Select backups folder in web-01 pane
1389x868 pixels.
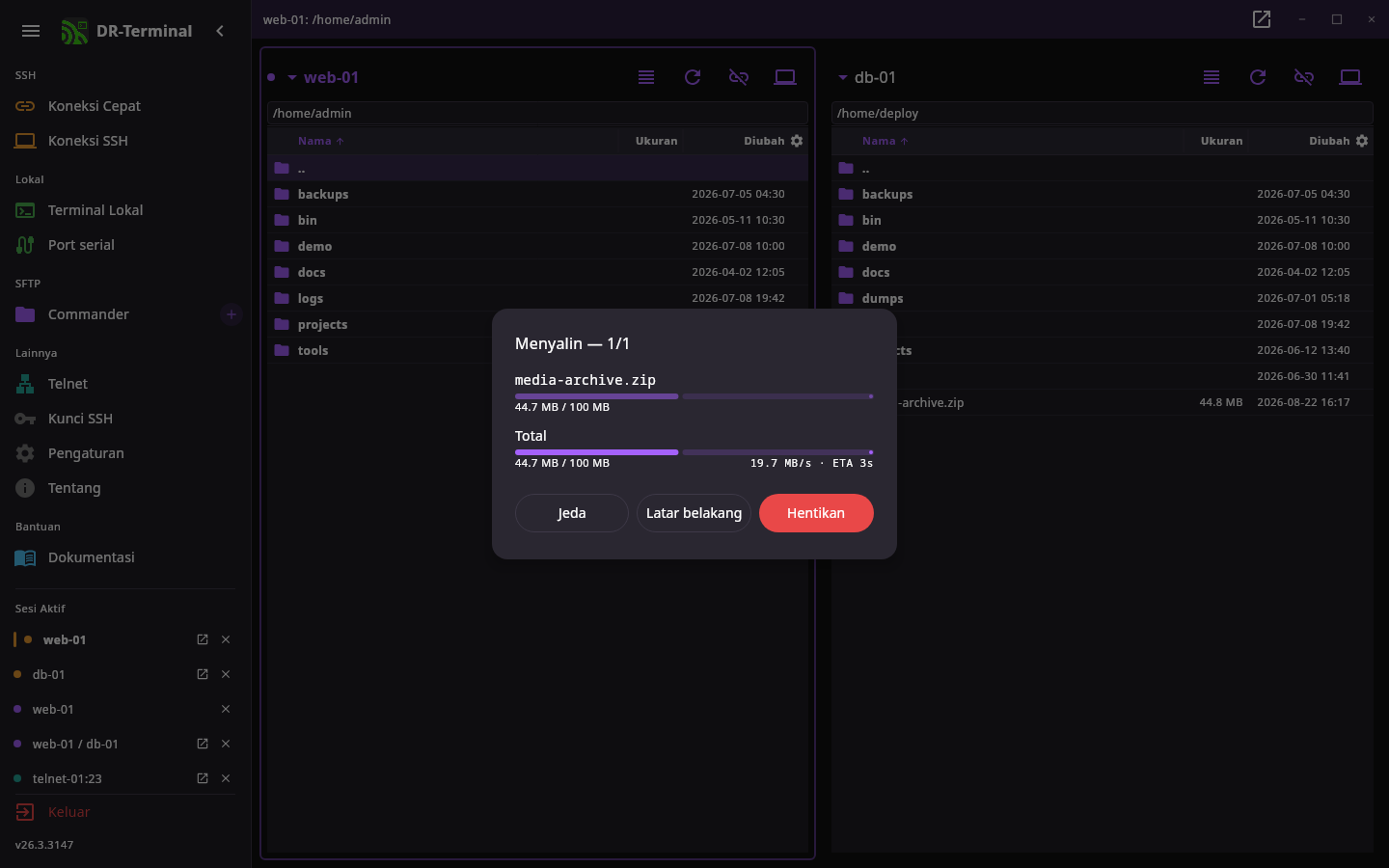(537, 194)
